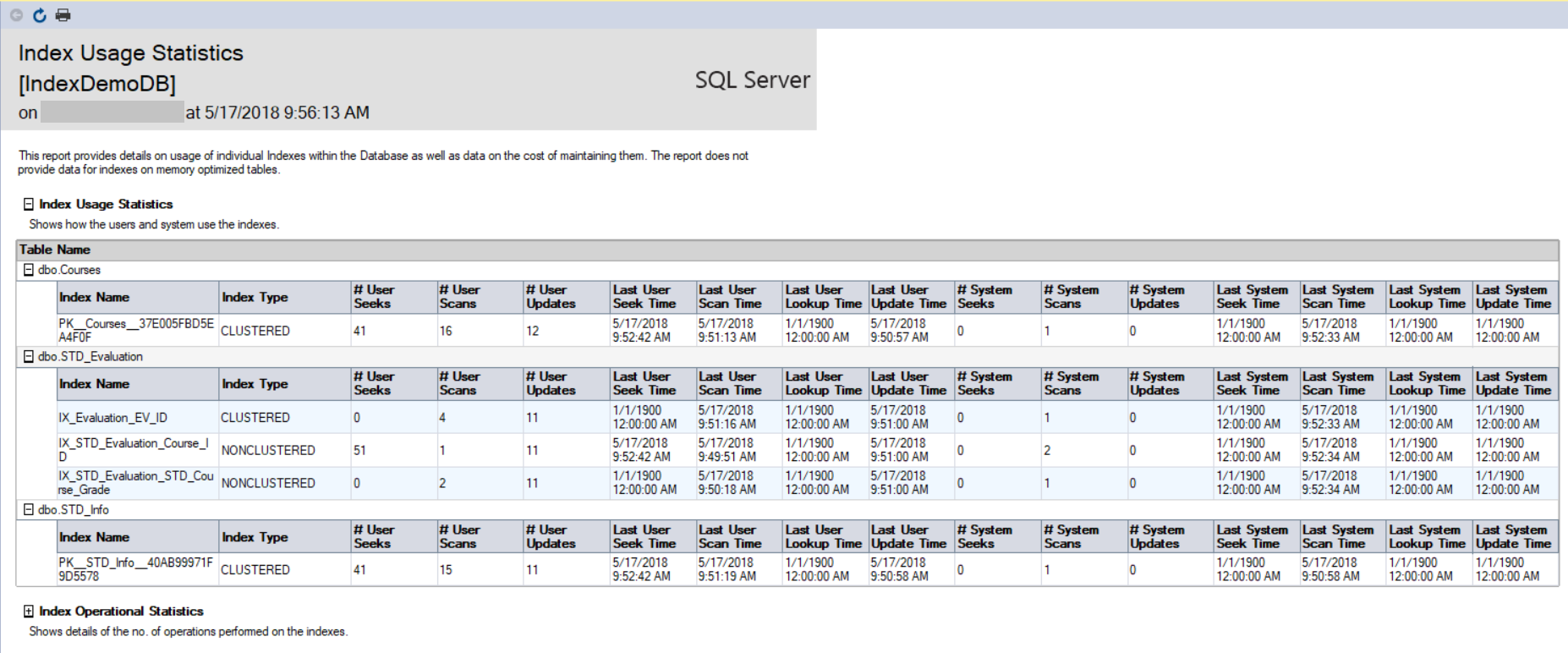Click the SQL Server title text
Screen dimensions: 1568x653
pyautogui.click(x=752, y=80)
